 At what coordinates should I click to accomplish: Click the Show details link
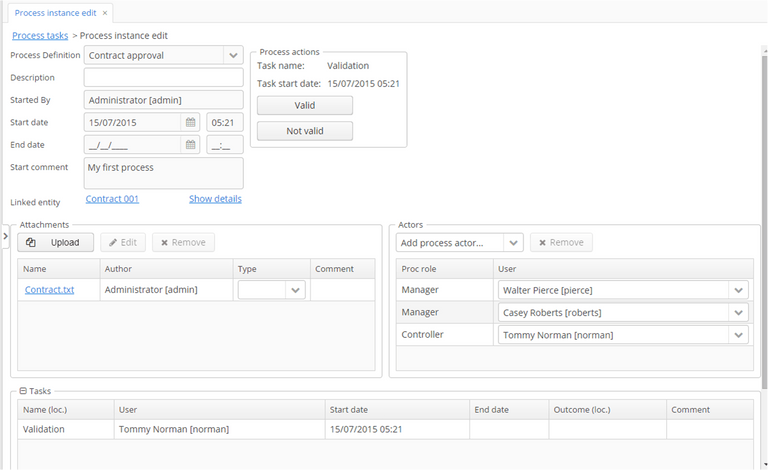[216, 199]
